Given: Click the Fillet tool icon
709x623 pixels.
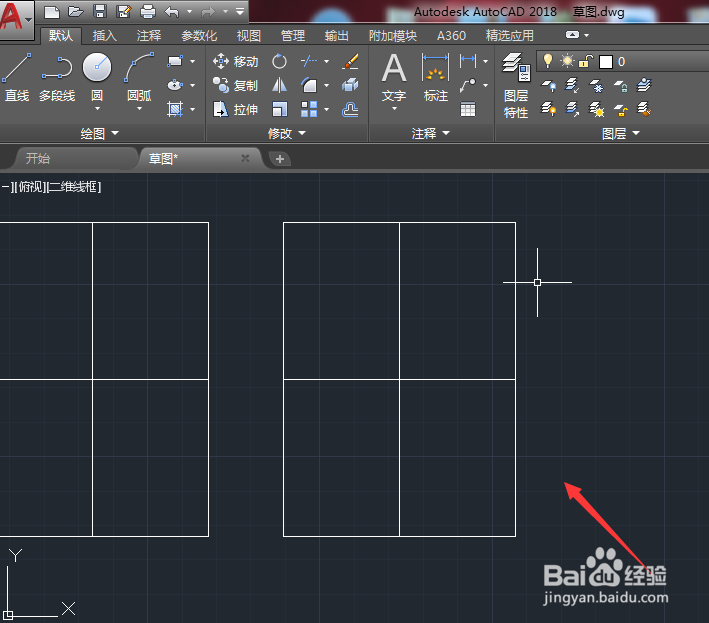Looking at the screenshot, I should click(309, 85).
